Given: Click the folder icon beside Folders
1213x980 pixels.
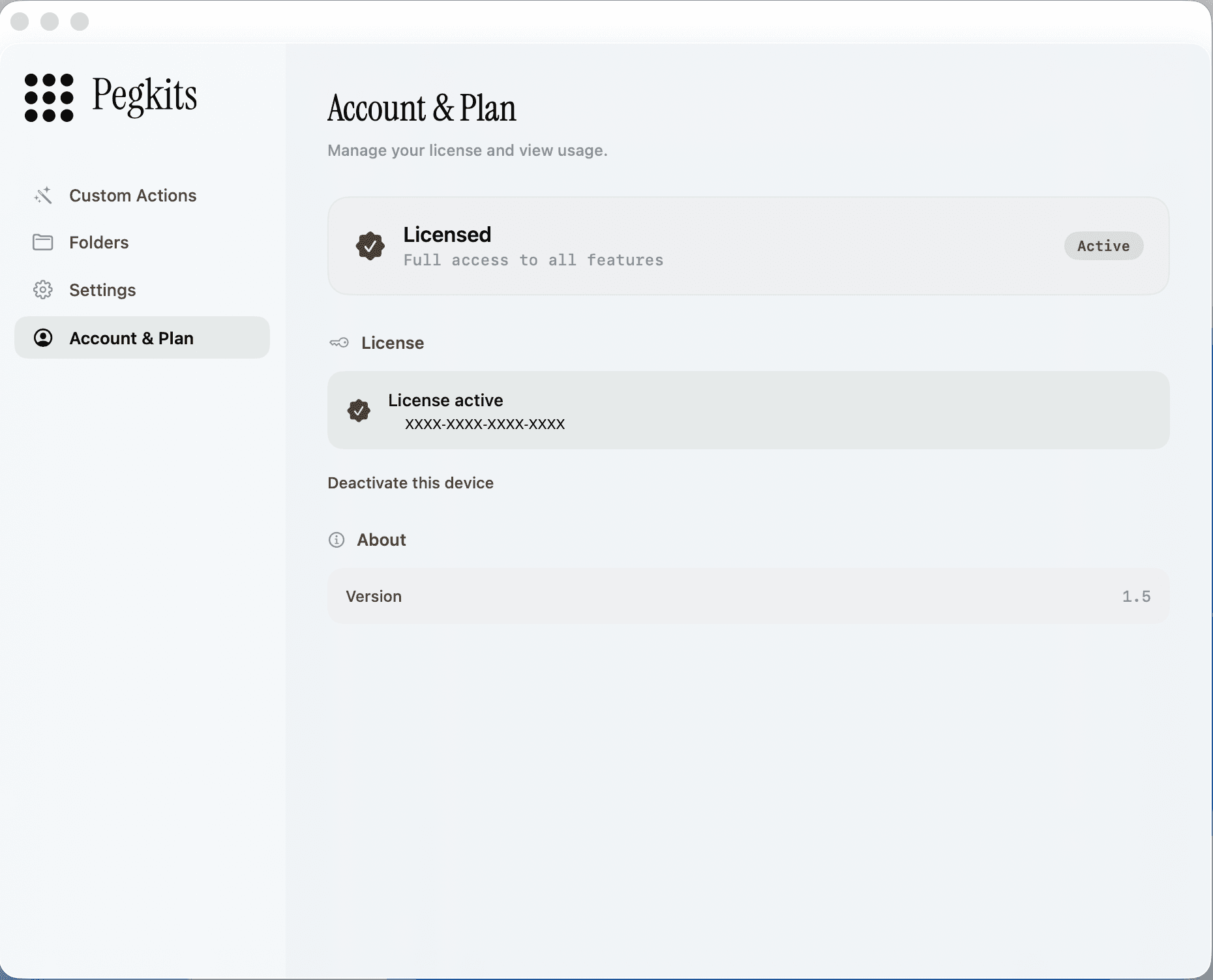Looking at the screenshot, I should tap(43, 242).
